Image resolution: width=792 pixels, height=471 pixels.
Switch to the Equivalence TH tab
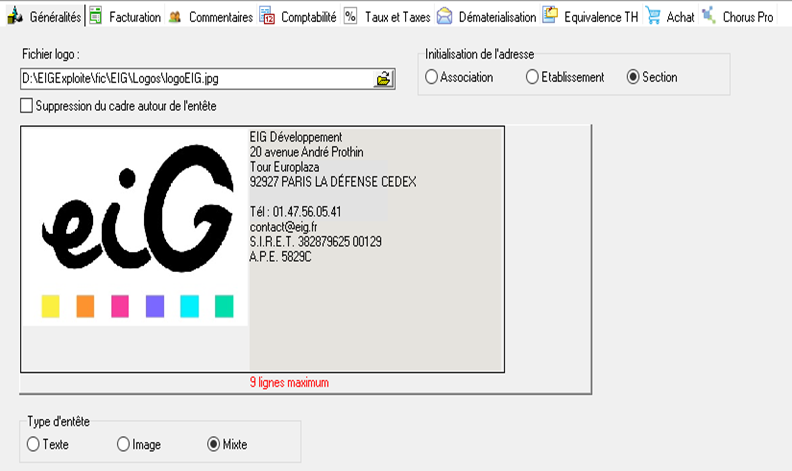click(x=591, y=17)
